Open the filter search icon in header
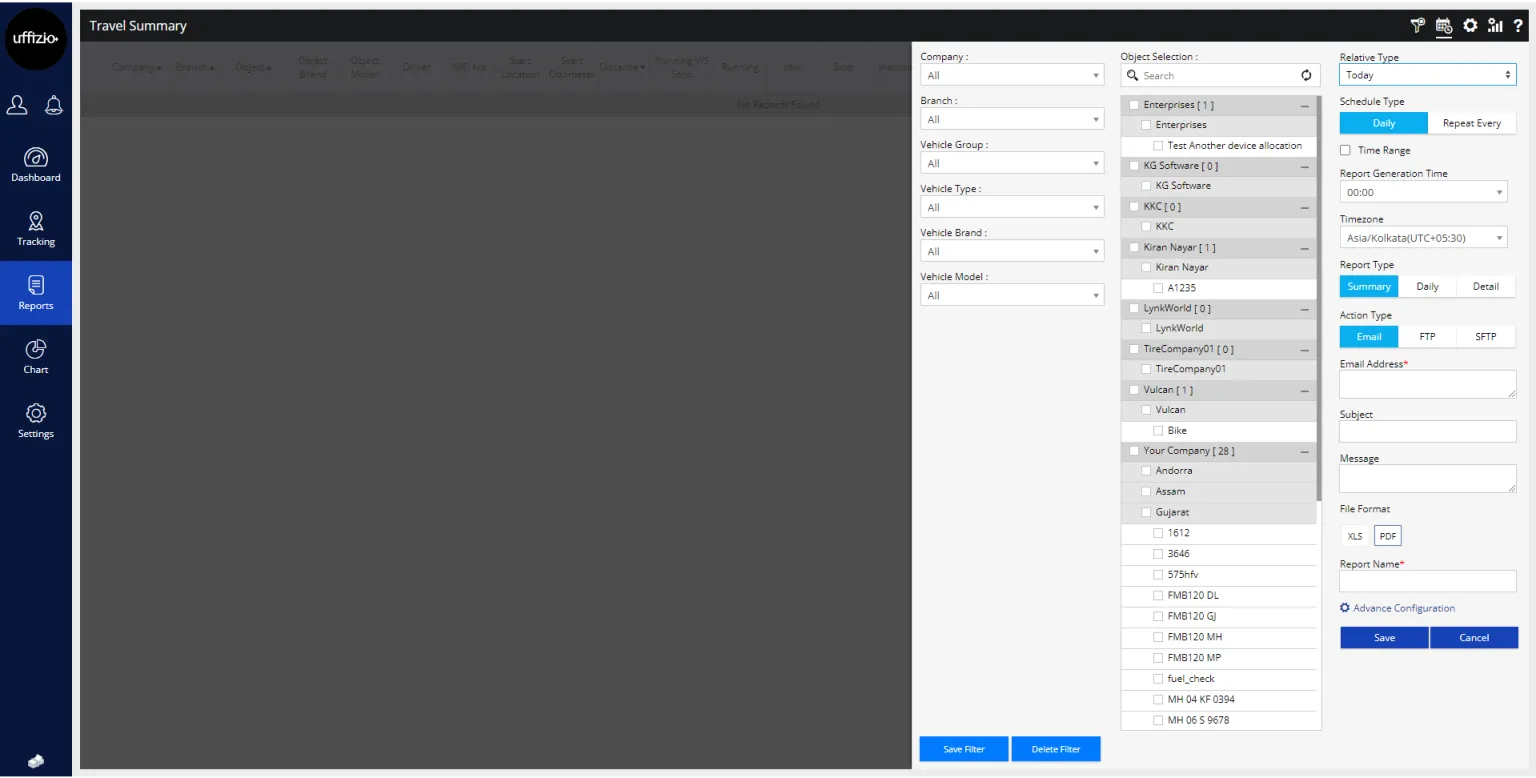Viewport: 1536px width, 778px height. (x=1417, y=26)
